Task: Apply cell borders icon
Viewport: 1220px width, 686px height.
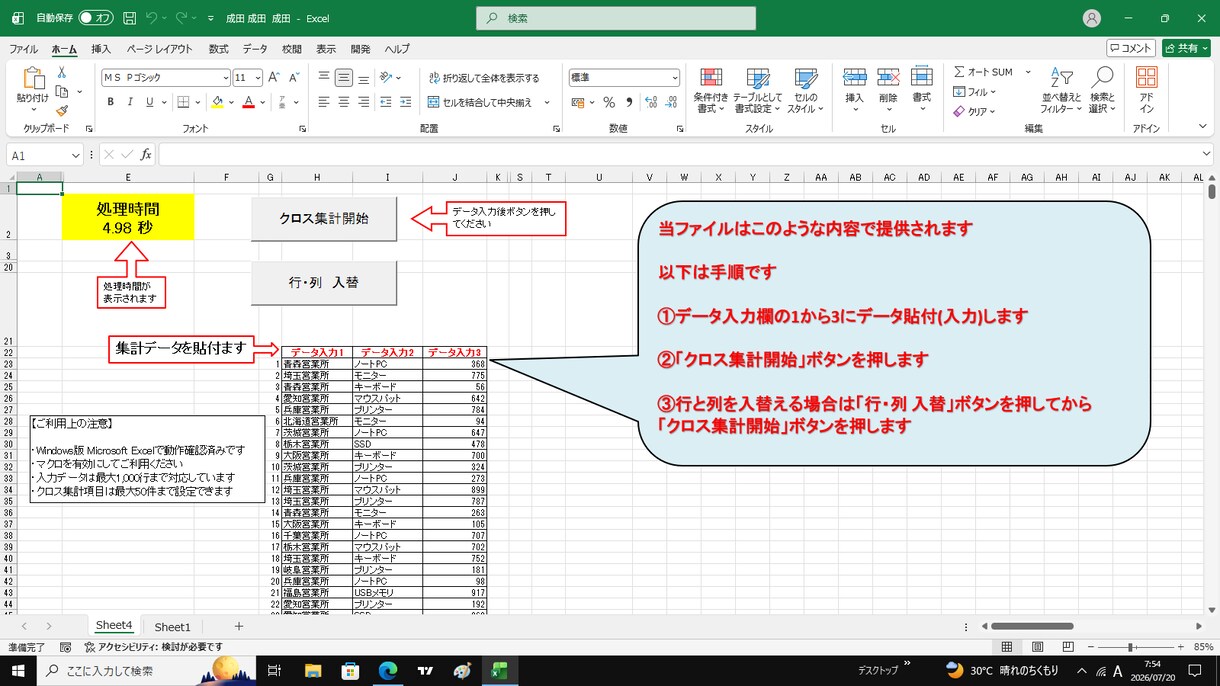Action: point(183,102)
